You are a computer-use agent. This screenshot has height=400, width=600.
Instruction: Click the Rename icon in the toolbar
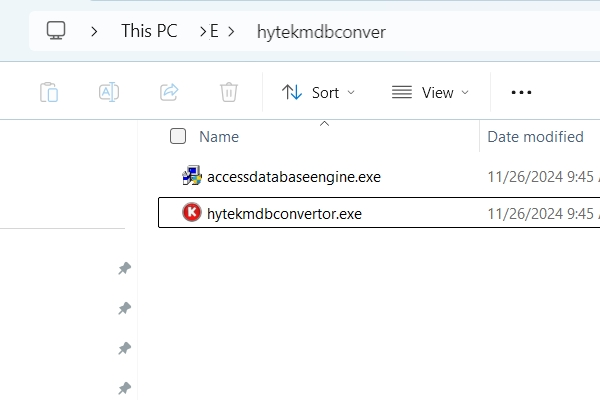109,92
